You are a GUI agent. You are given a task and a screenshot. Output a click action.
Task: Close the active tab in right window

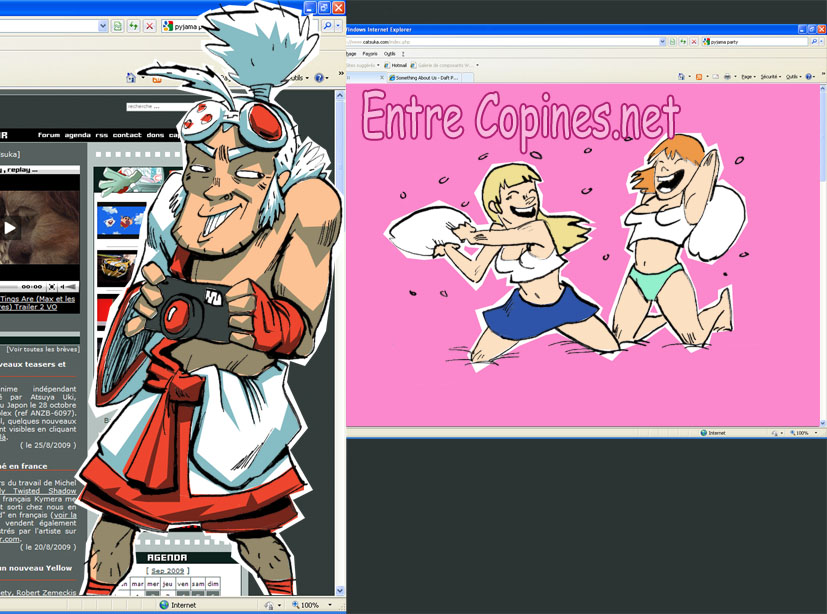(x=382, y=78)
